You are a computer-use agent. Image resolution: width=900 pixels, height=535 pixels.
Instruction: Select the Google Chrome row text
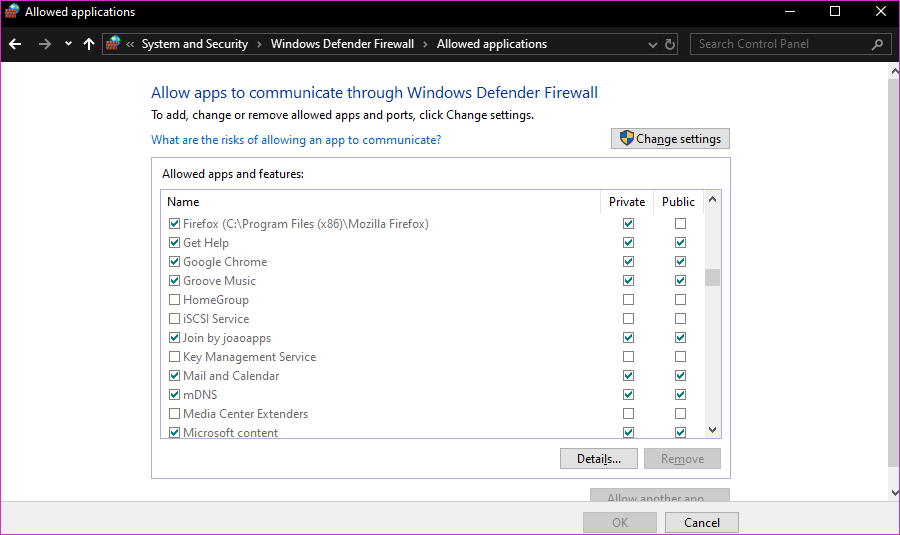click(x=225, y=262)
